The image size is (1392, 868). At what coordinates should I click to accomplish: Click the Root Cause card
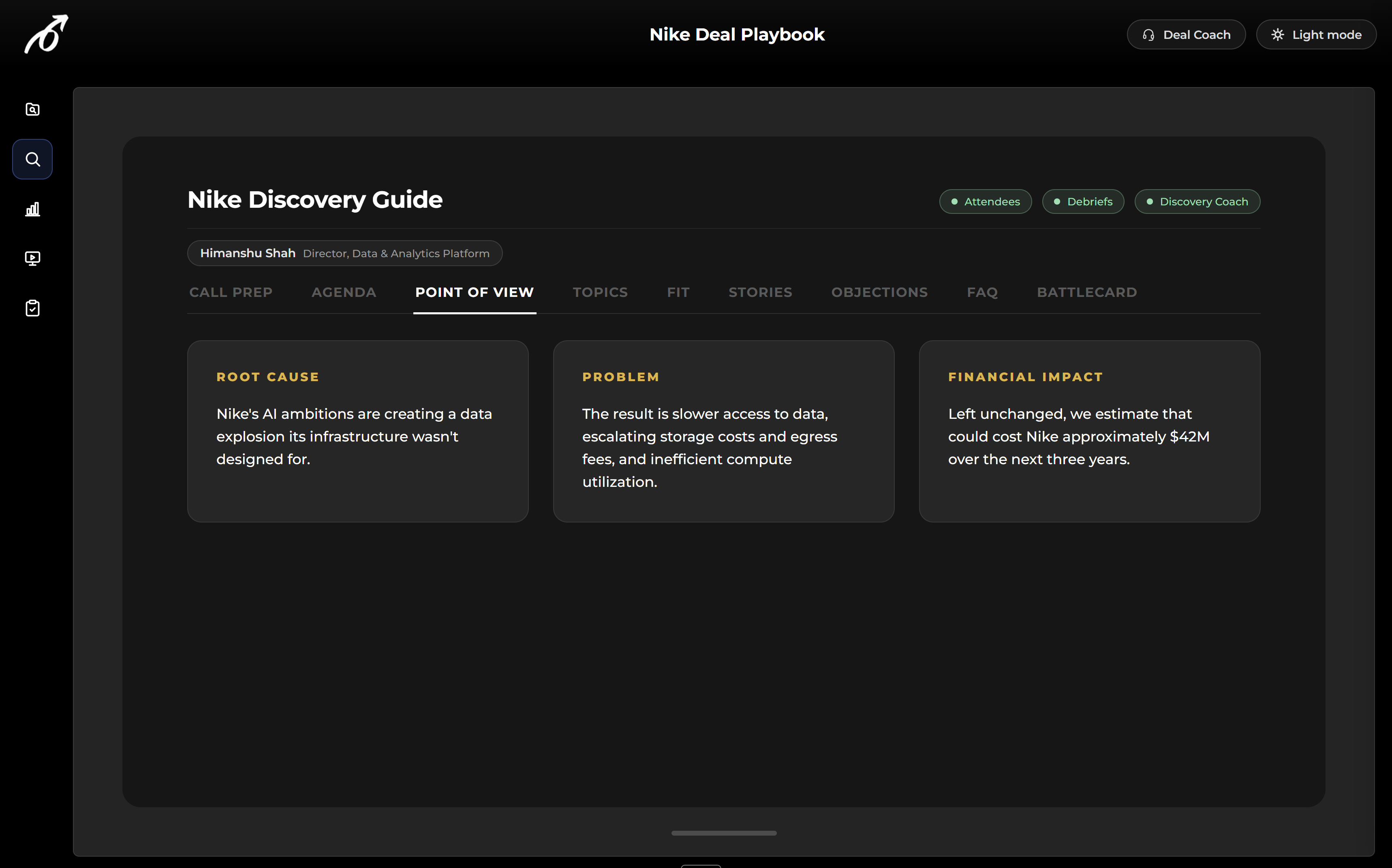[358, 431]
